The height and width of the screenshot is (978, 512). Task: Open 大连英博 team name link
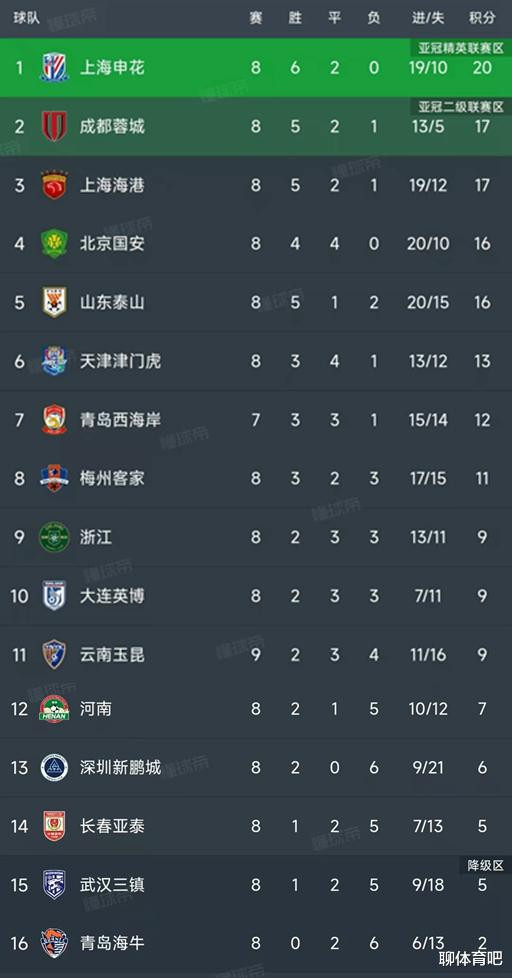click(112, 596)
